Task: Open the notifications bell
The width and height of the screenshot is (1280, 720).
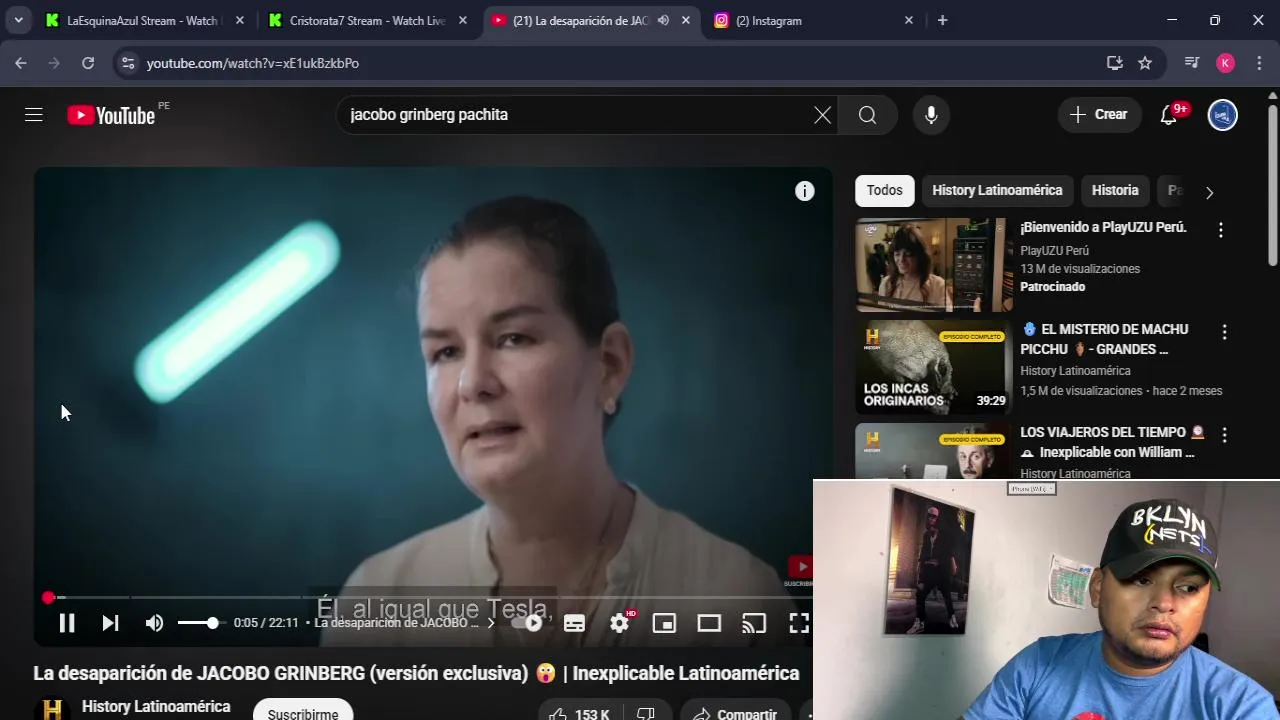Action: point(1168,115)
